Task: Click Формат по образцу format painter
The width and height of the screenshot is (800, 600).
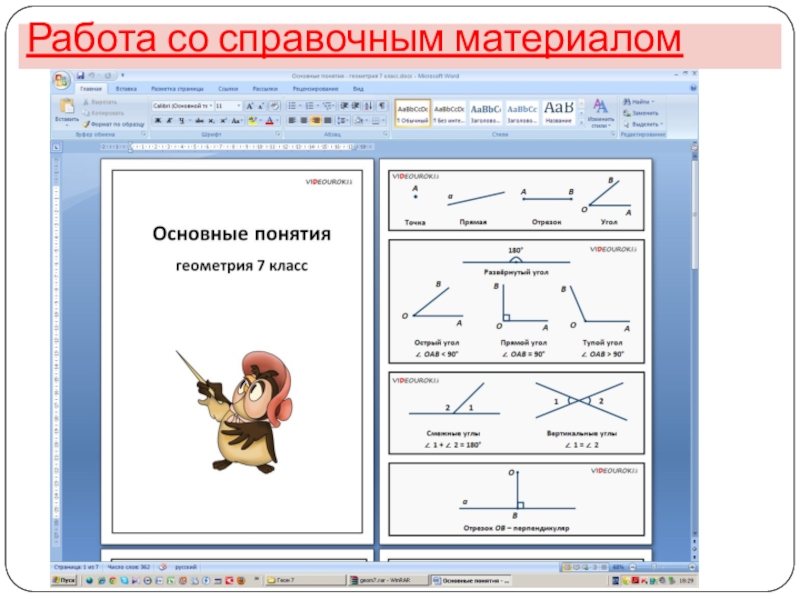Action: pyautogui.click(x=114, y=124)
